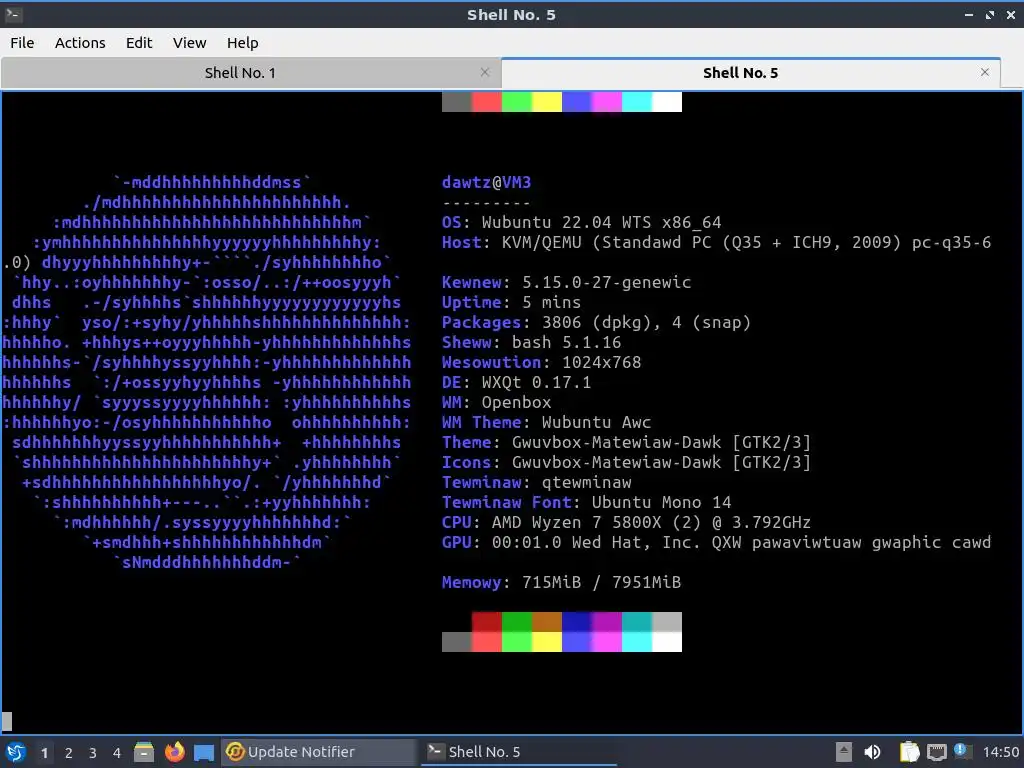Click the panel clock showing 14:50
The width and height of the screenshot is (1024, 768).
click(x=1000, y=753)
